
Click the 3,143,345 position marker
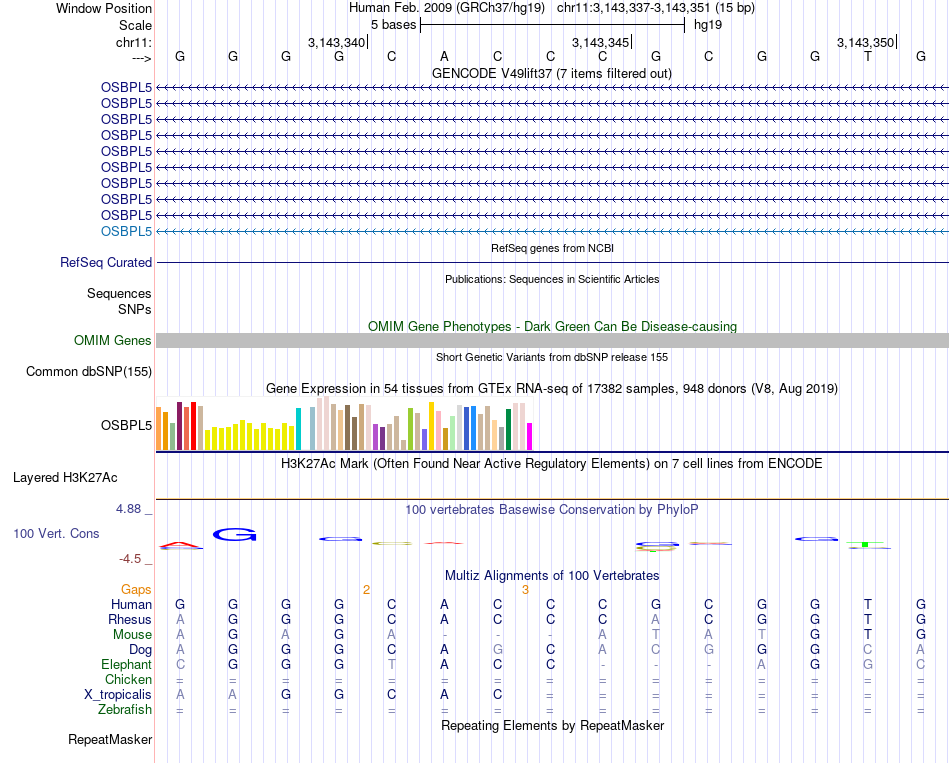(600, 42)
